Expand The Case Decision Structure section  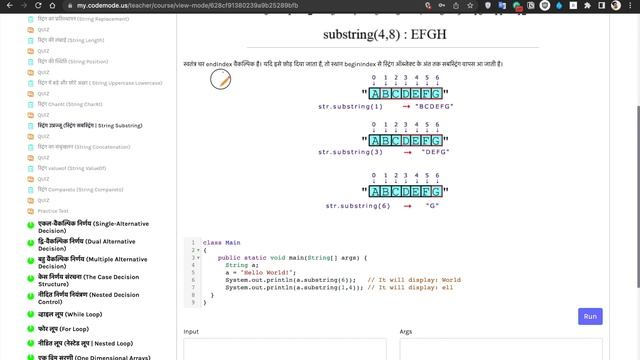pos(89,280)
